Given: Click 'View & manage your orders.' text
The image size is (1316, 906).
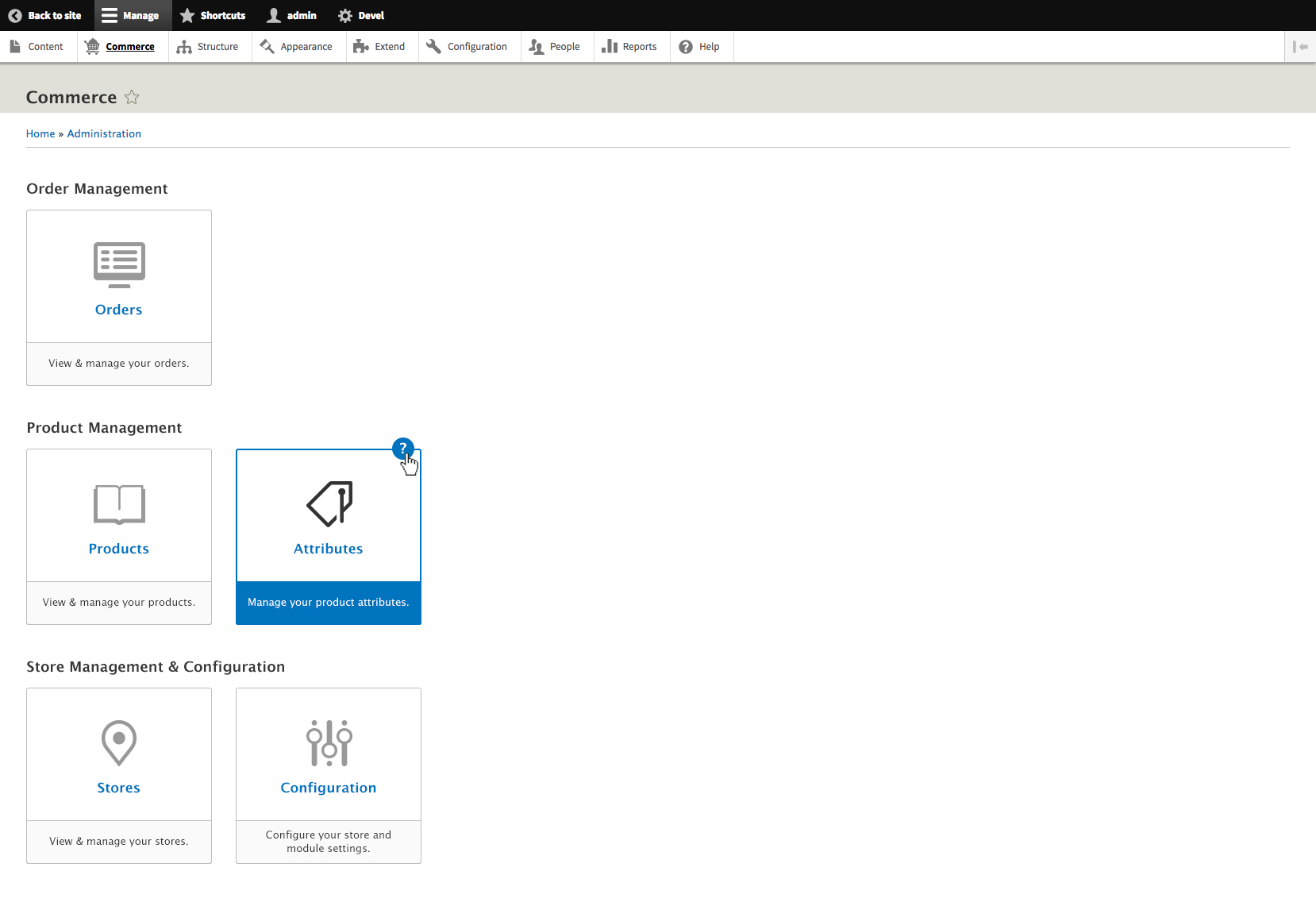Looking at the screenshot, I should point(119,364).
